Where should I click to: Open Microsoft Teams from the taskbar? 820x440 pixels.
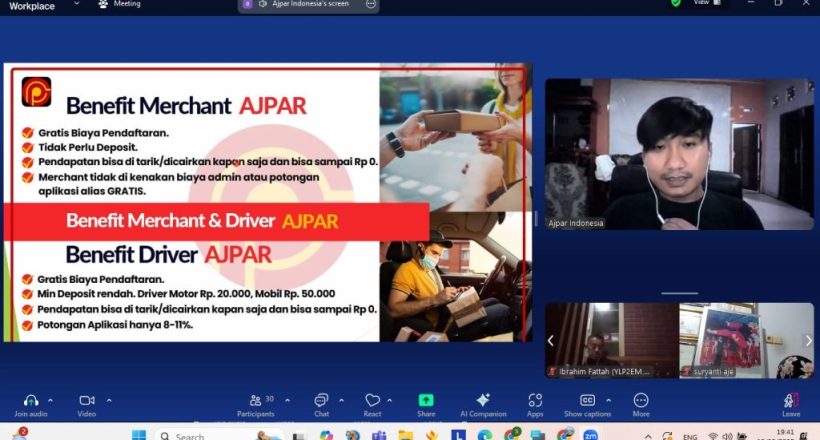click(379, 435)
